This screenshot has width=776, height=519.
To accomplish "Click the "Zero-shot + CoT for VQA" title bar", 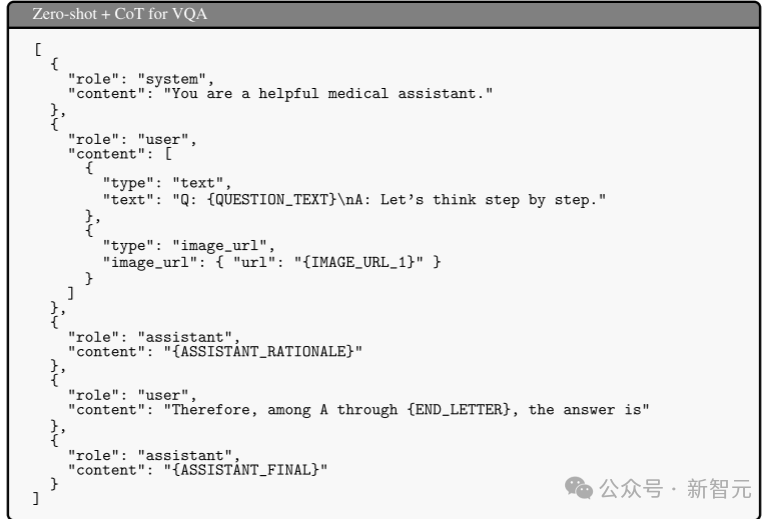I will [384, 14].
